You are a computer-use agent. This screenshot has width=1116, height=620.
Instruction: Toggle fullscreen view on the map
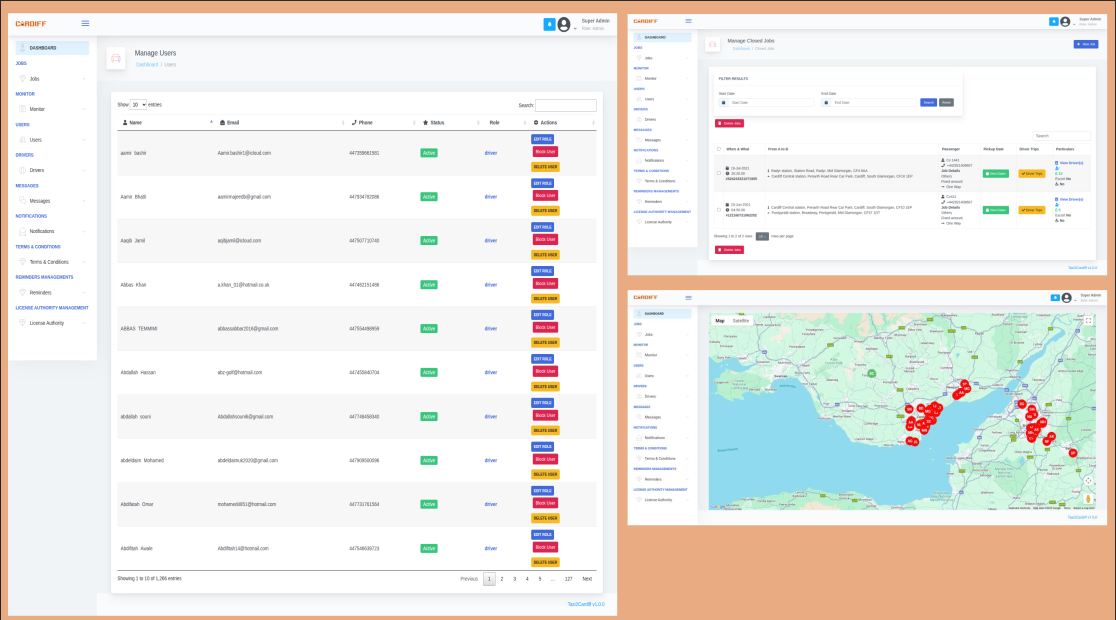pos(1088,320)
